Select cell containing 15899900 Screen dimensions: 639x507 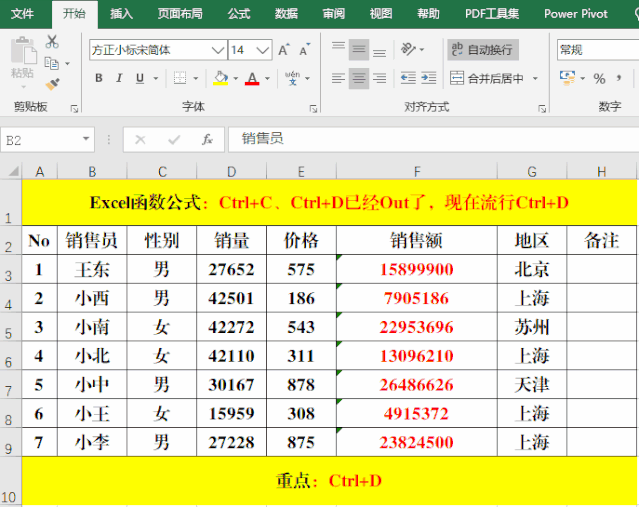[417, 269]
